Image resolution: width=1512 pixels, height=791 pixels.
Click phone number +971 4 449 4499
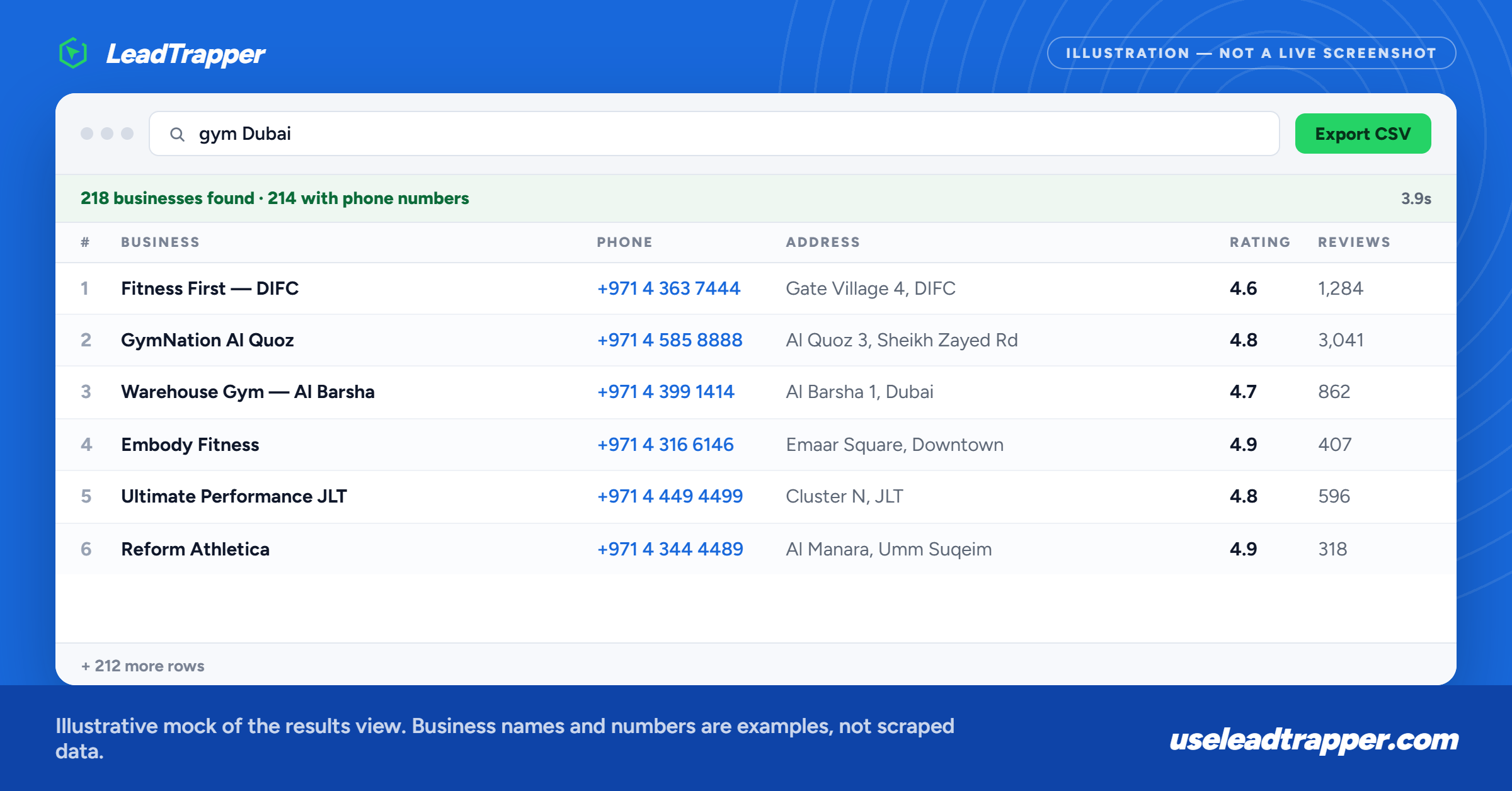pyautogui.click(x=670, y=496)
